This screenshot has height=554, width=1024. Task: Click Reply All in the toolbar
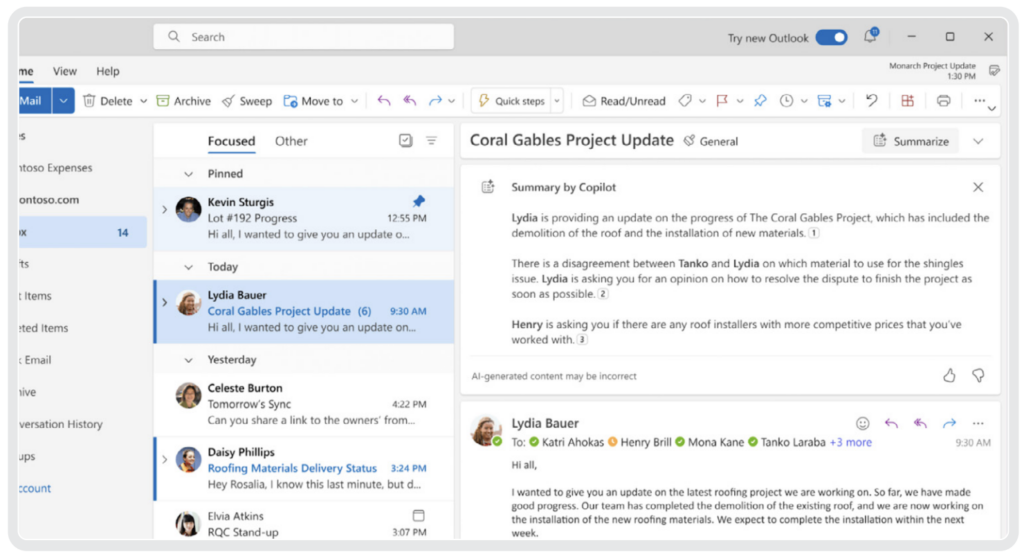pyautogui.click(x=409, y=101)
